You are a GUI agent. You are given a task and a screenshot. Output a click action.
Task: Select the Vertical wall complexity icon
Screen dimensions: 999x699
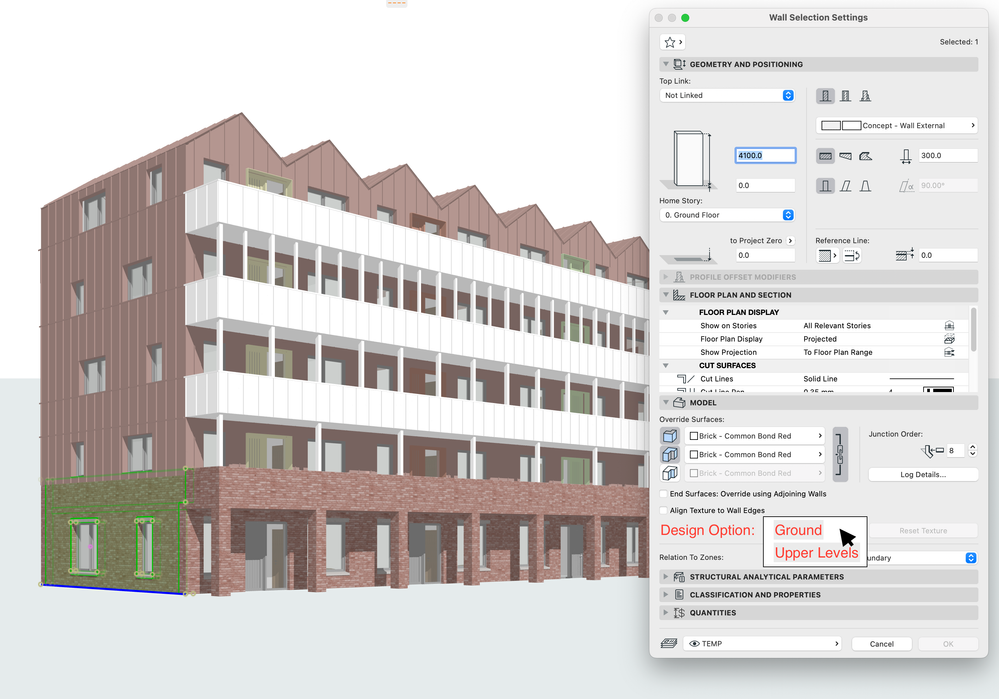(x=825, y=186)
